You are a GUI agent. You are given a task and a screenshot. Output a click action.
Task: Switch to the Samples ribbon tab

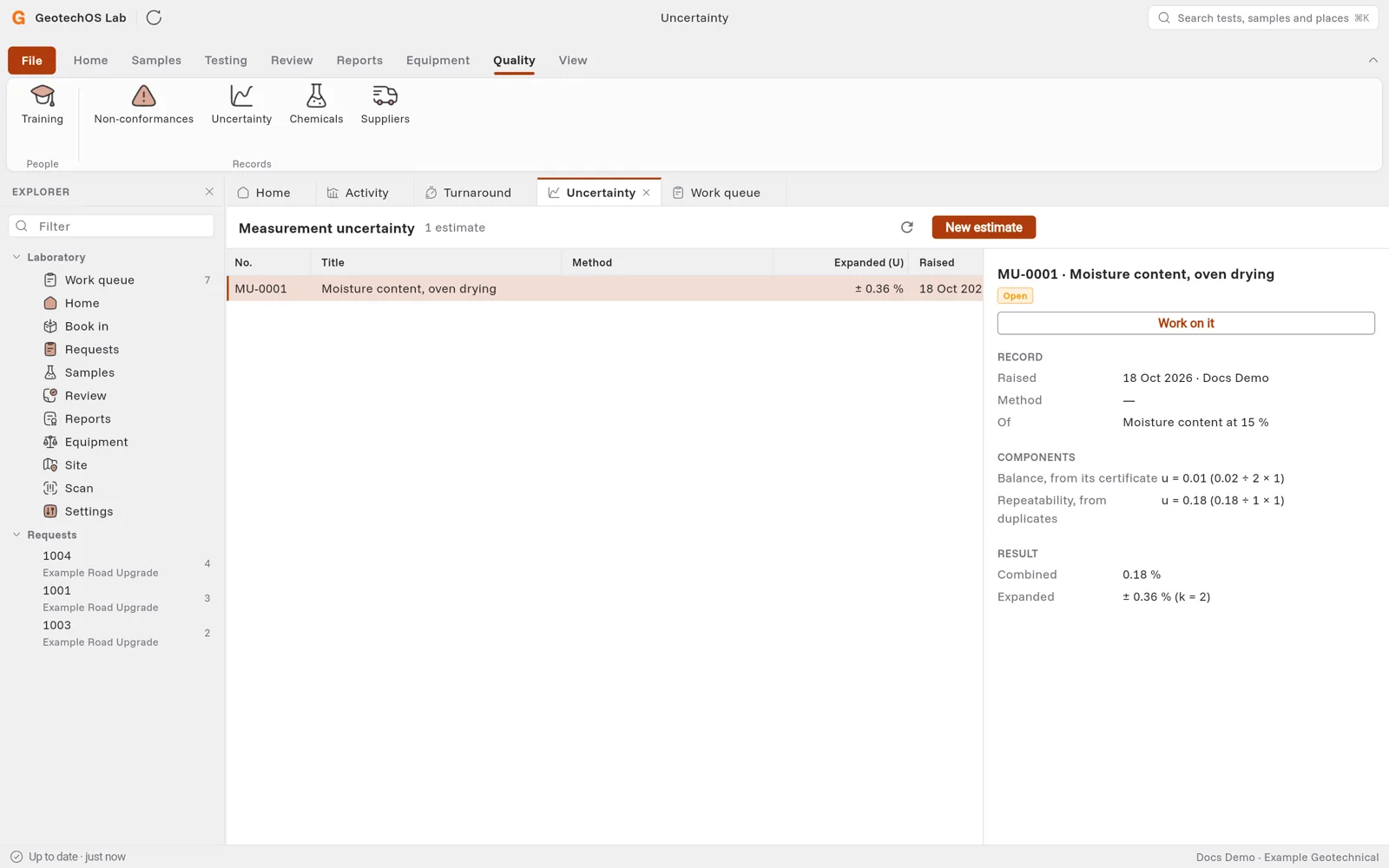pos(156,60)
